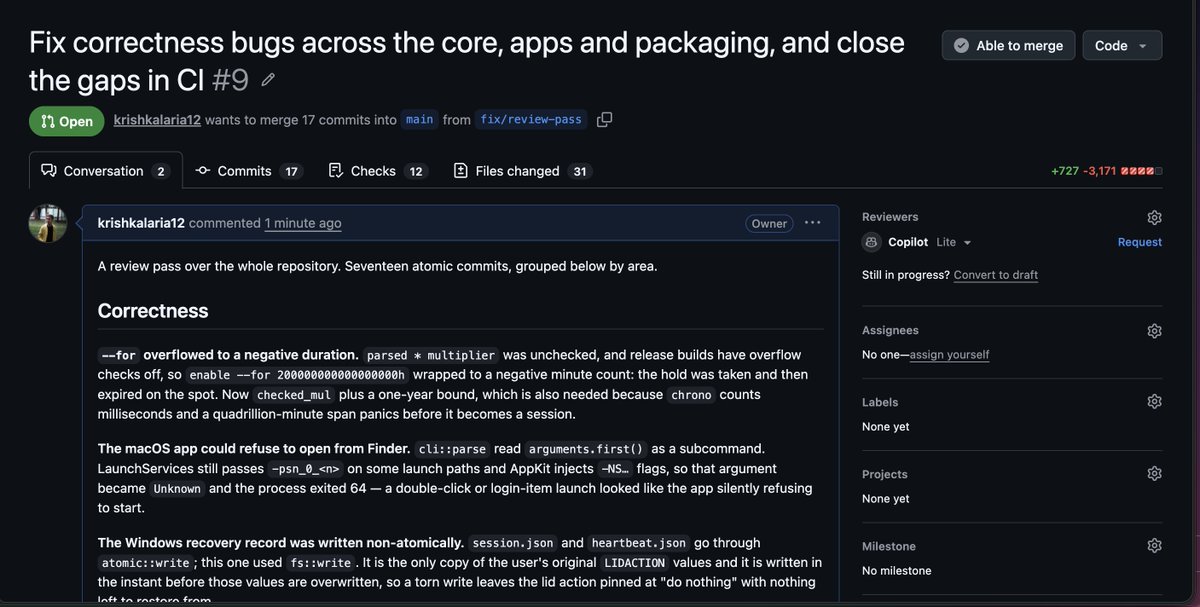Click the Reviewers sidebar heading
This screenshot has height=607, width=1200.
(890, 217)
